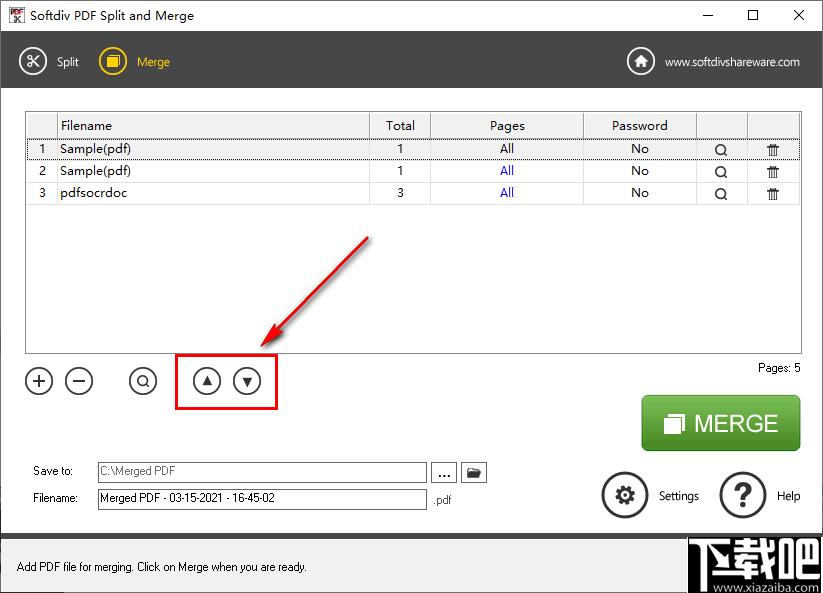
Task: Click the Filename column header
Action: [213, 125]
